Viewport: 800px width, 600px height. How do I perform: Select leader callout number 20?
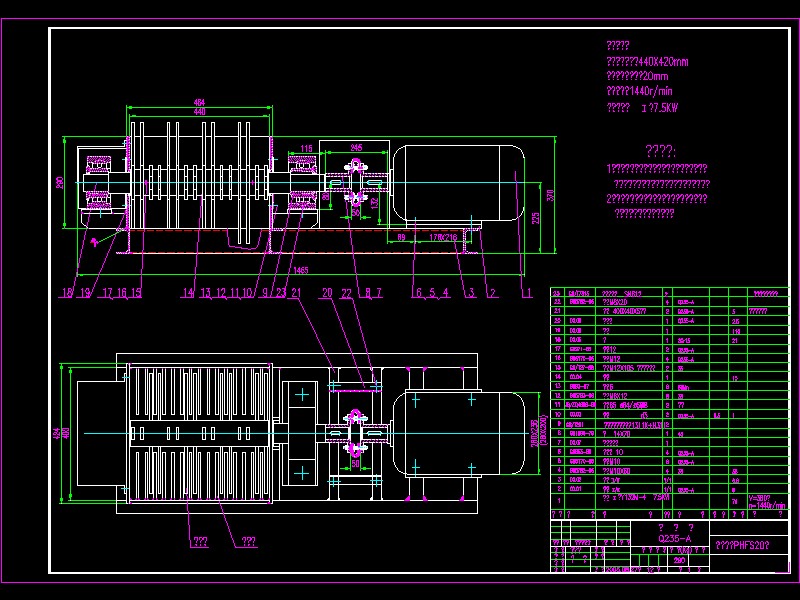327,293
